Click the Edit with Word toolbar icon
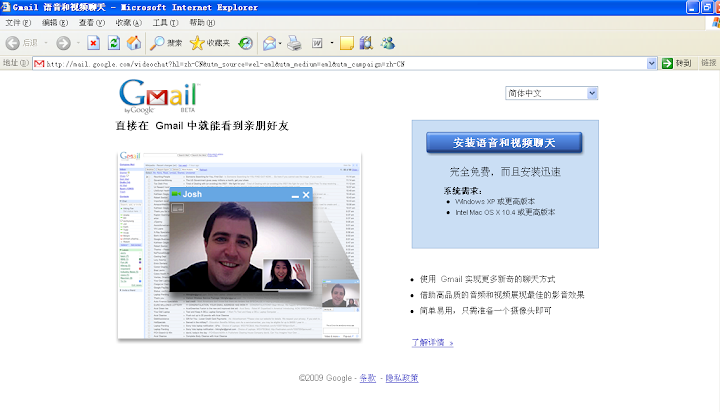The height and width of the screenshot is (412, 720). (x=317, y=43)
